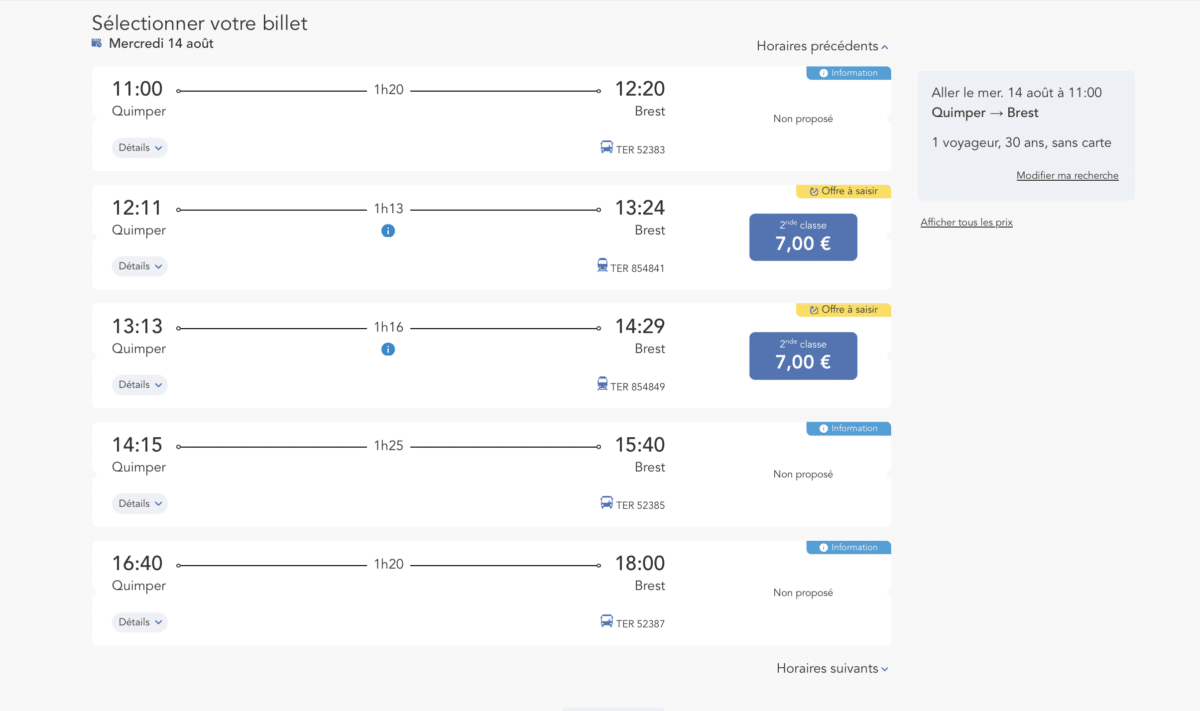Open Détails of the 14:15 journey
Screen dimensions: 1200x711
pyautogui.click(x=139, y=504)
